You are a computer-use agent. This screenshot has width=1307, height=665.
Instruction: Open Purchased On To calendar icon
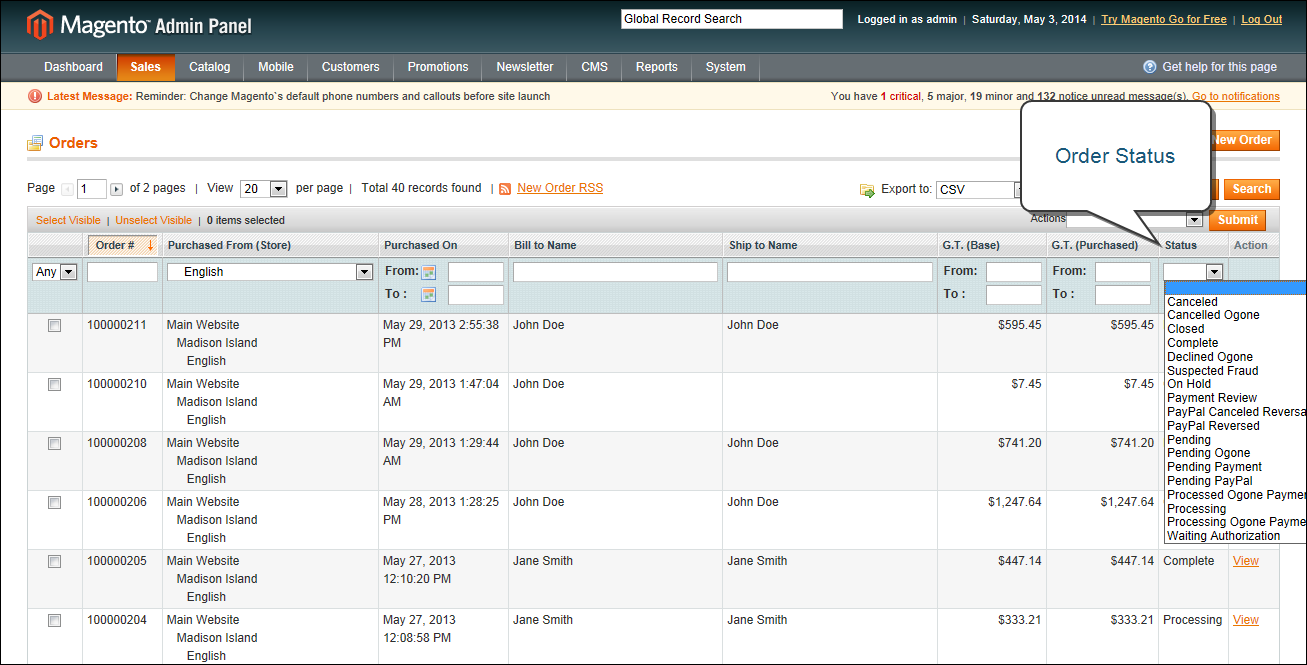(429, 294)
